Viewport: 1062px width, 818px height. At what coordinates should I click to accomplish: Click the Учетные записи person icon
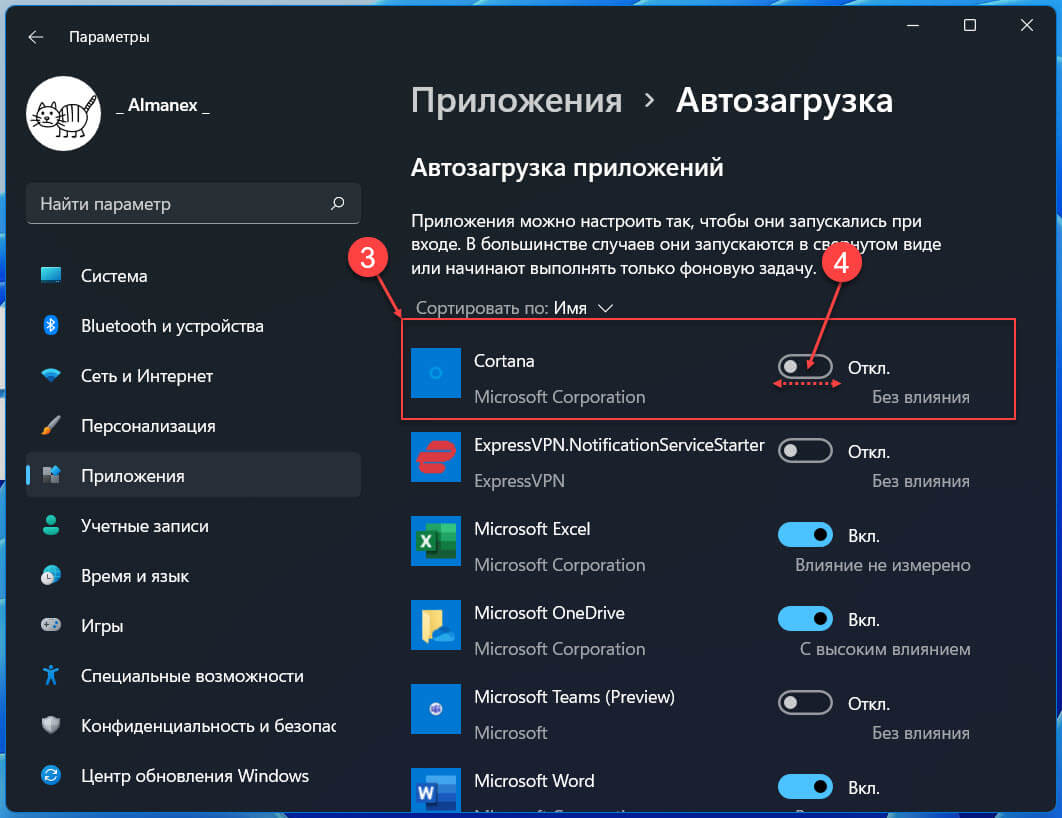pyautogui.click(x=51, y=525)
